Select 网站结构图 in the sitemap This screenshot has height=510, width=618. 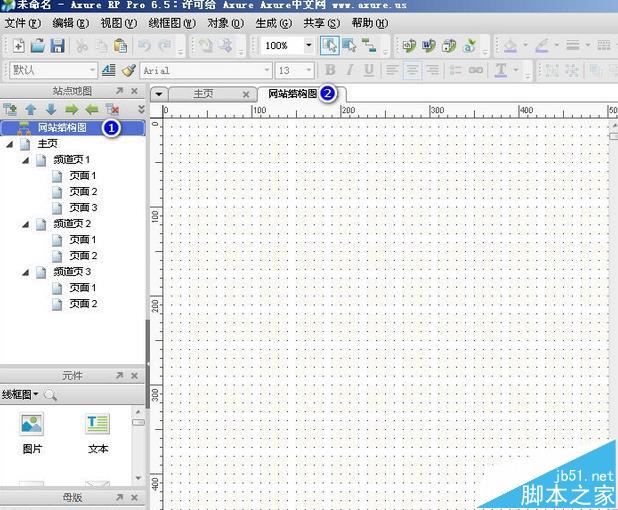coord(73,128)
